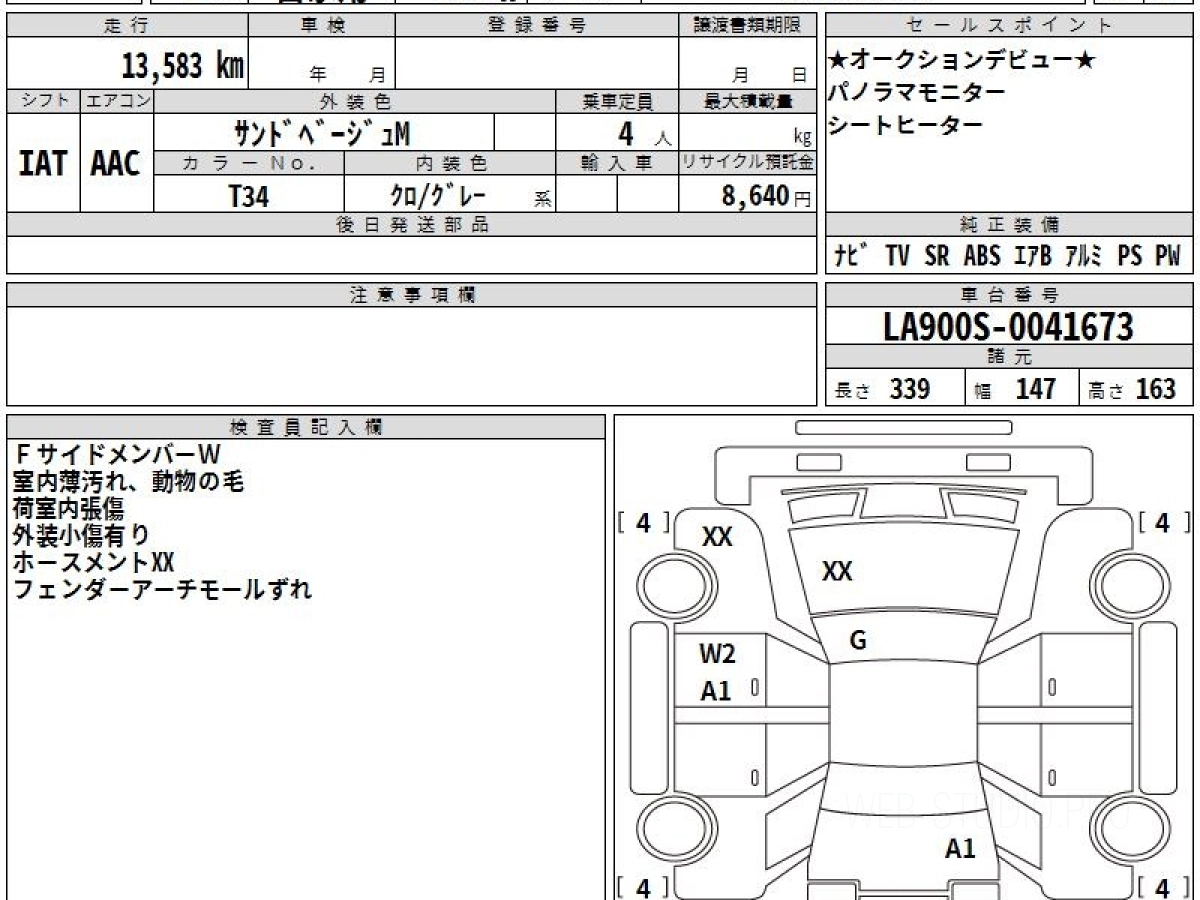Click the G mark on the windshield
Viewport: 1200px width, 900px height.
(858, 642)
